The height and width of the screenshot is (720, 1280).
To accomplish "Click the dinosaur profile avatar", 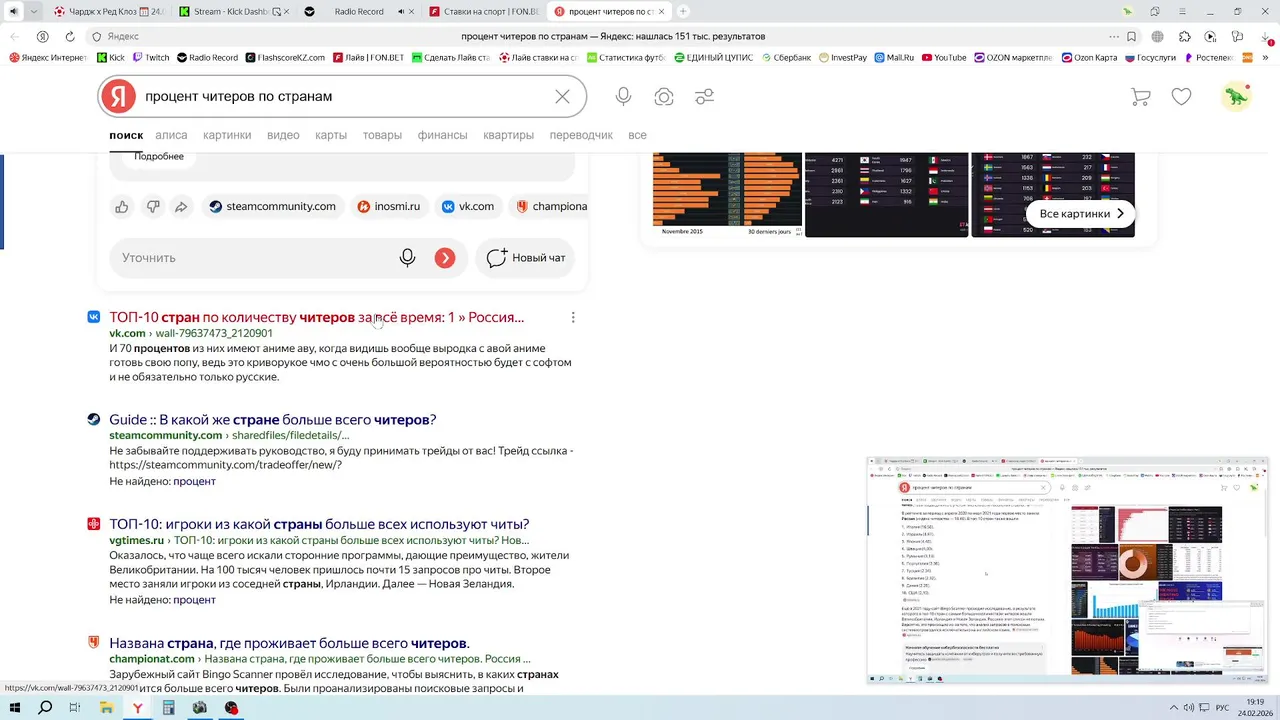I will (1237, 96).
